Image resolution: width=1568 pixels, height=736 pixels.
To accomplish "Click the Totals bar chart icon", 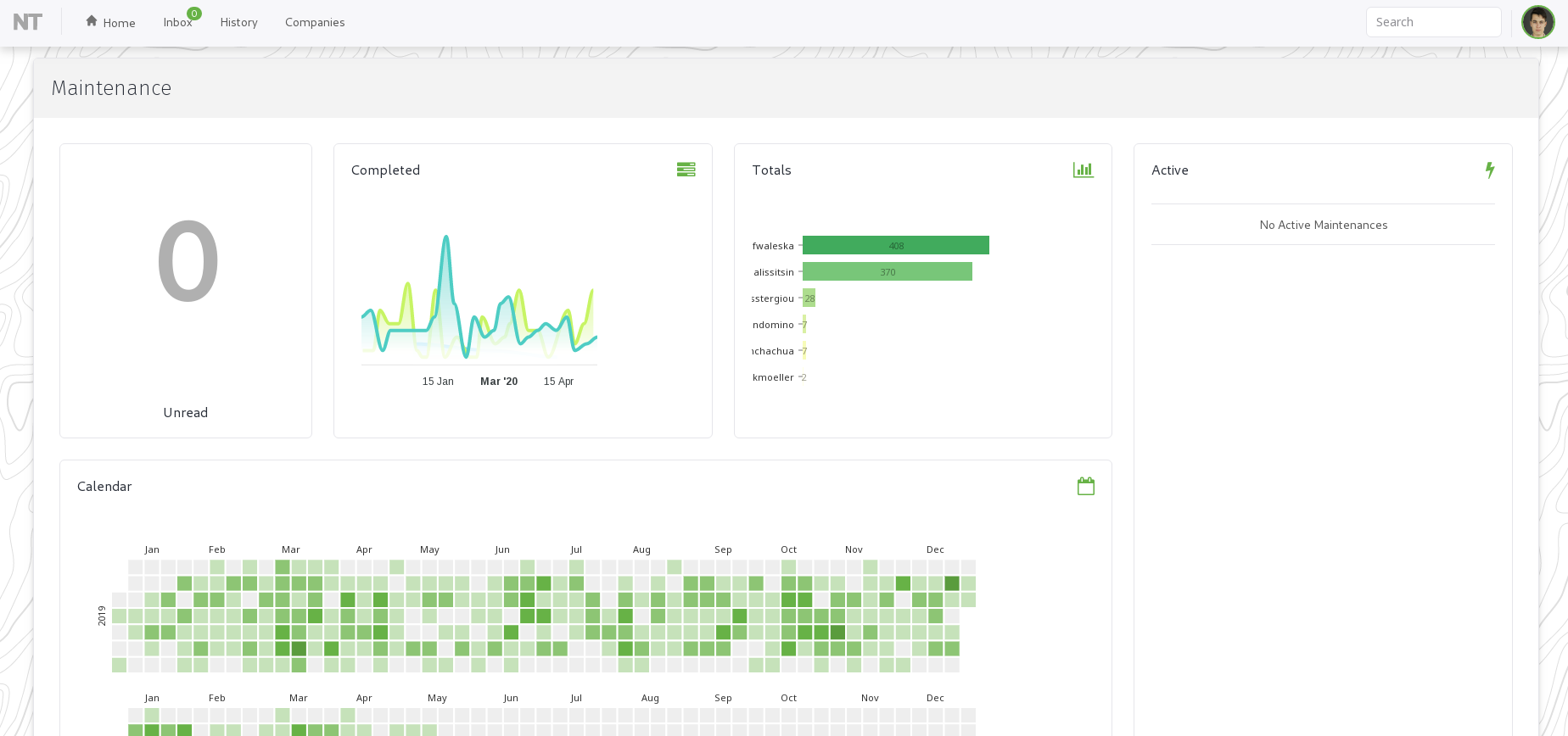I will coord(1084,170).
